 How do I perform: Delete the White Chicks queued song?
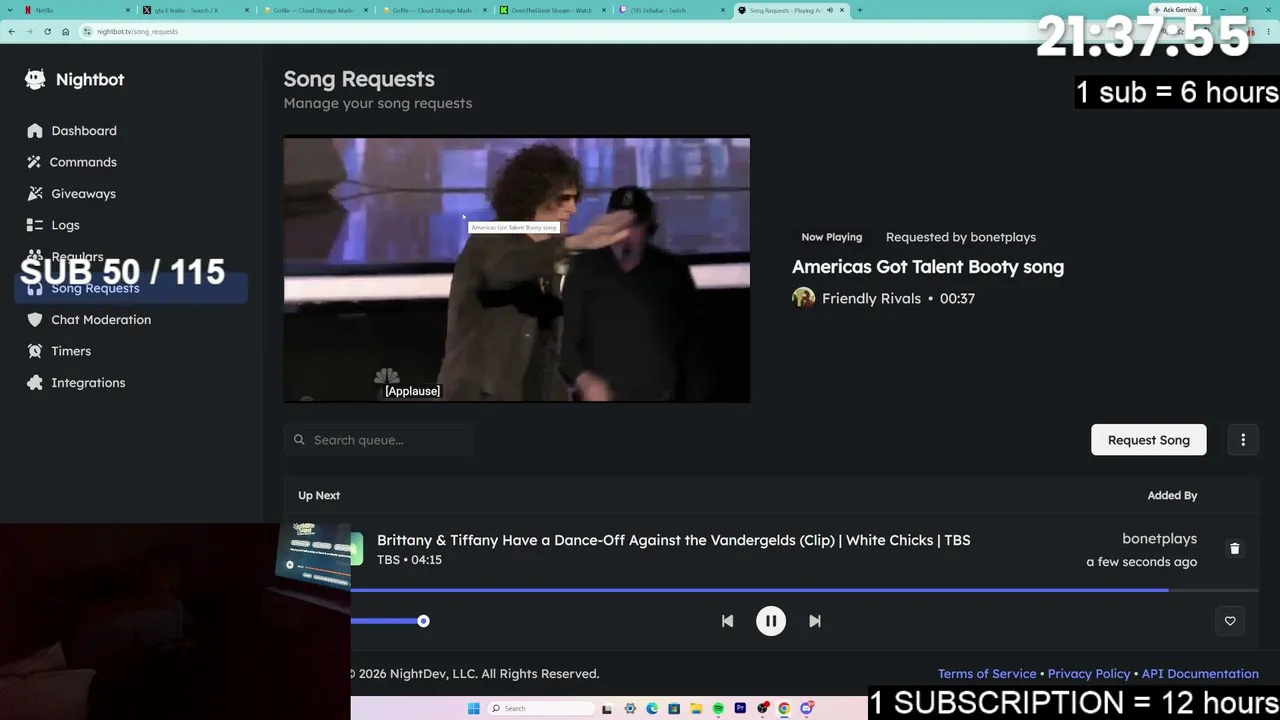click(x=1235, y=549)
